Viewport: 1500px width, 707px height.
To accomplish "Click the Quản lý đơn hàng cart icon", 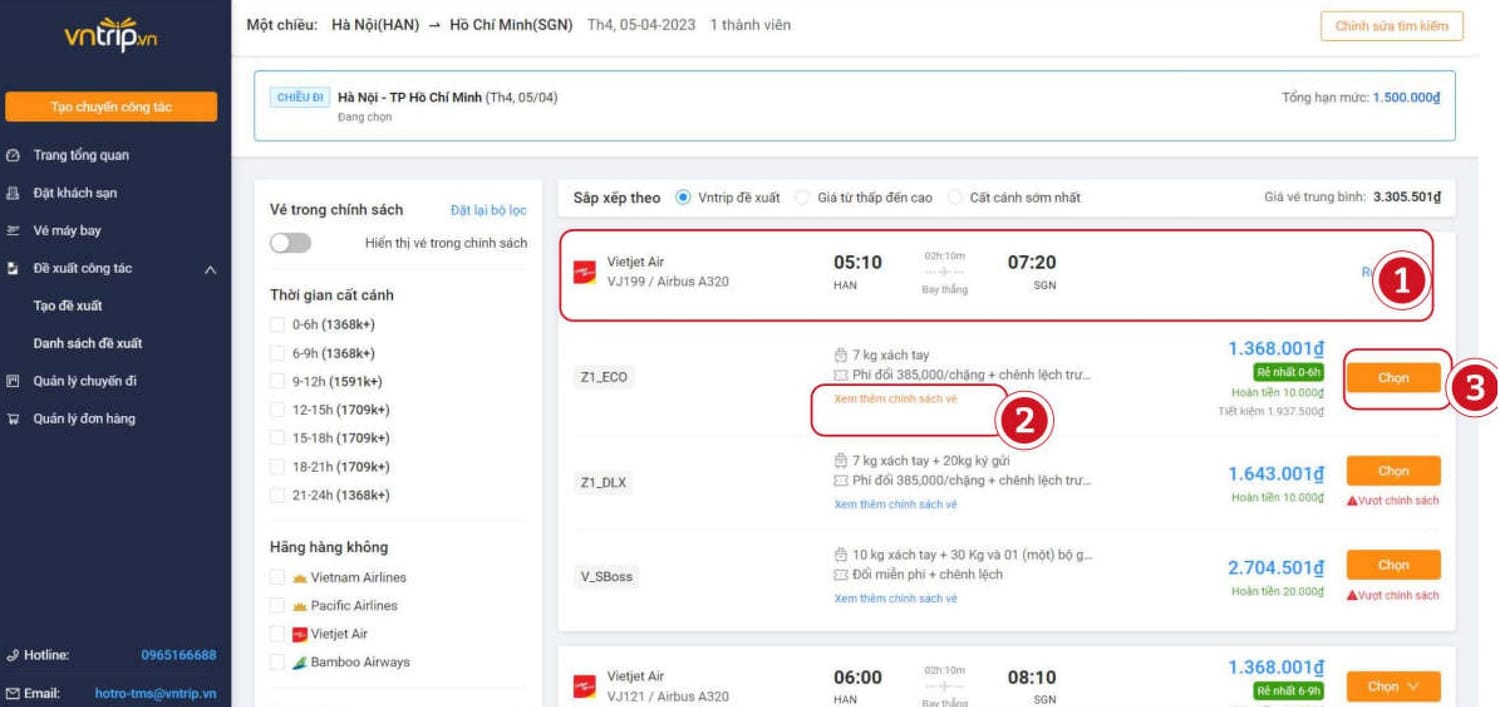I will point(13,419).
